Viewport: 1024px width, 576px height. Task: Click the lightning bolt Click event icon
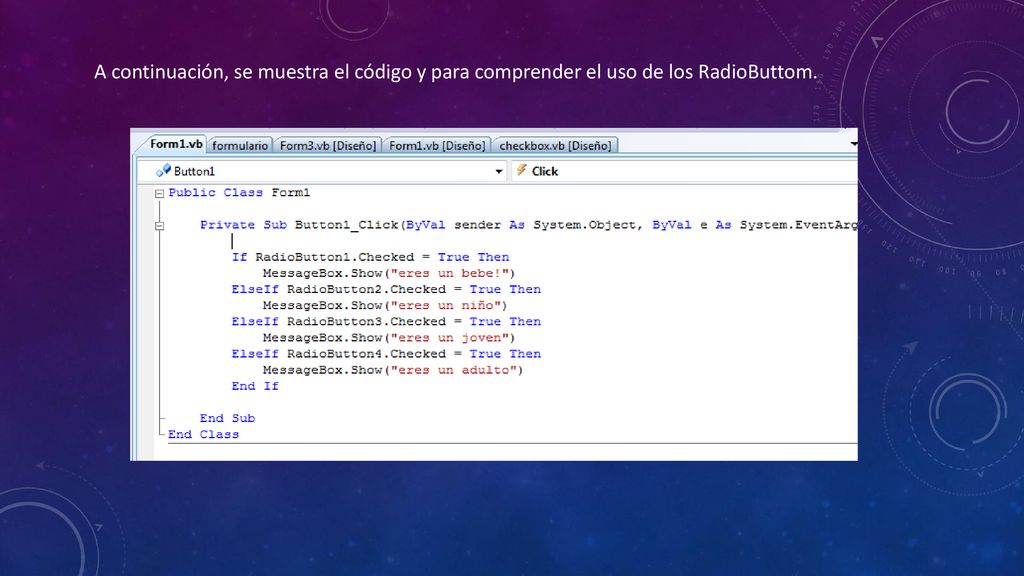[x=521, y=170]
